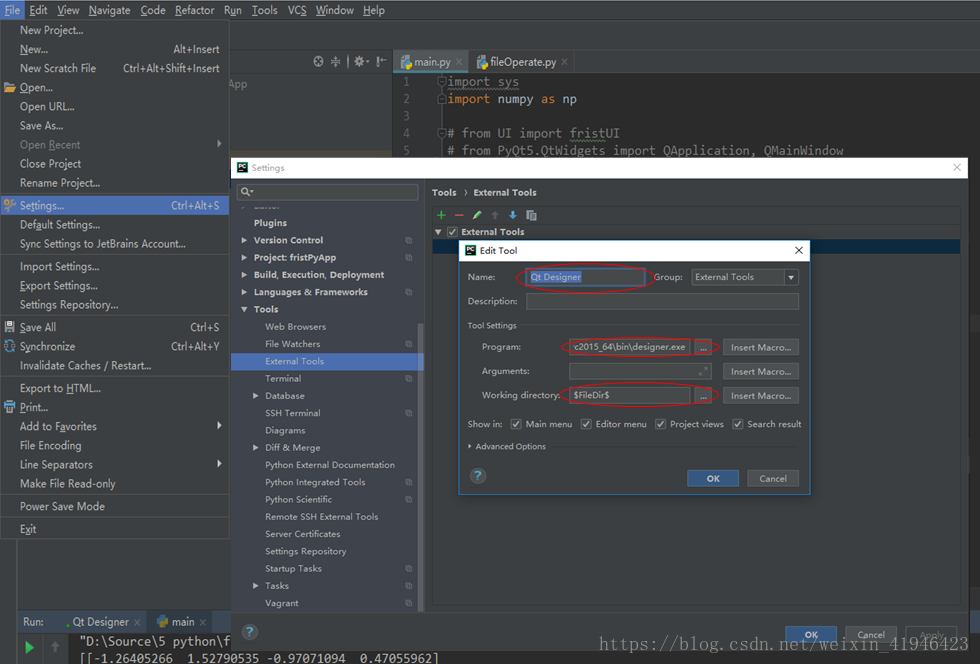
Task: Expand the Diff & Merge node
Action: point(256,448)
